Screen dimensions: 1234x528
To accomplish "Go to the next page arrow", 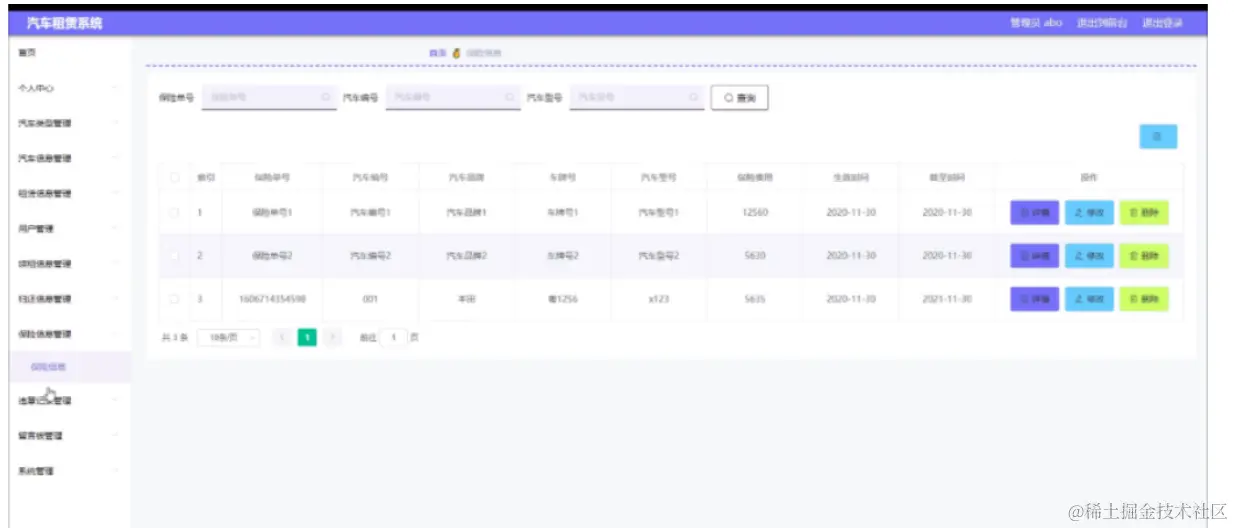I will tap(333, 338).
